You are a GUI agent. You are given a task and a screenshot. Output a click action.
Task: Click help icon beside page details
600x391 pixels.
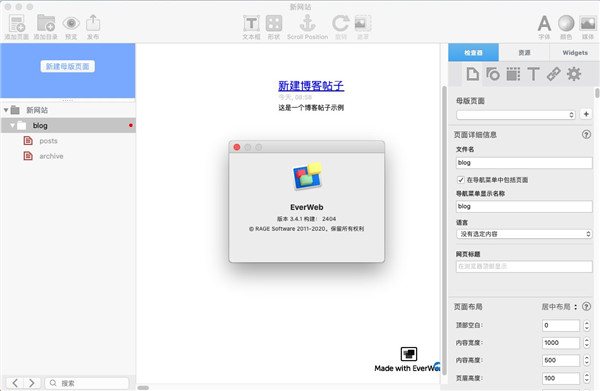[x=586, y=135]
